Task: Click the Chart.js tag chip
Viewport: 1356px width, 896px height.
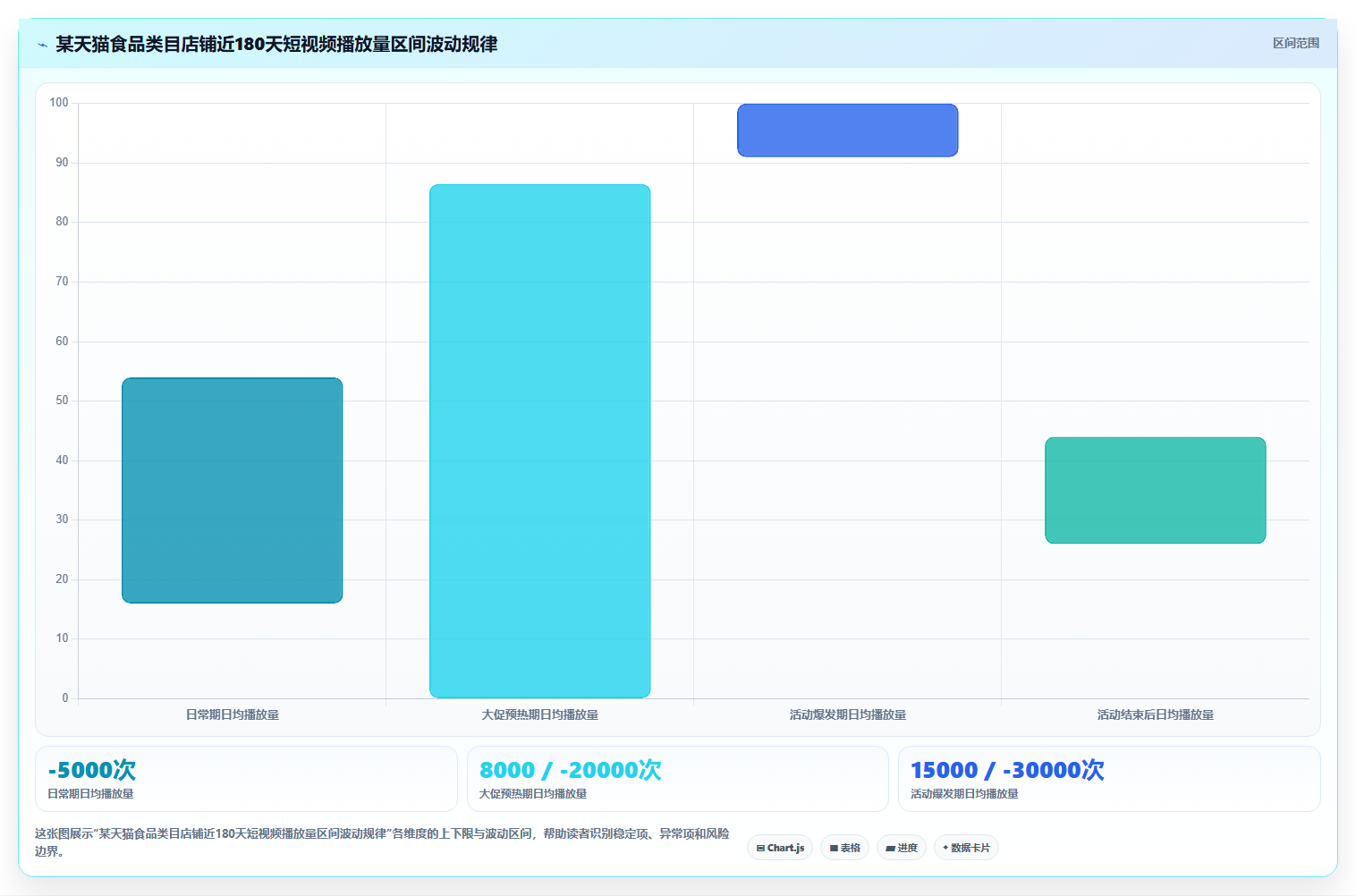Action: [x=780, y=848]
